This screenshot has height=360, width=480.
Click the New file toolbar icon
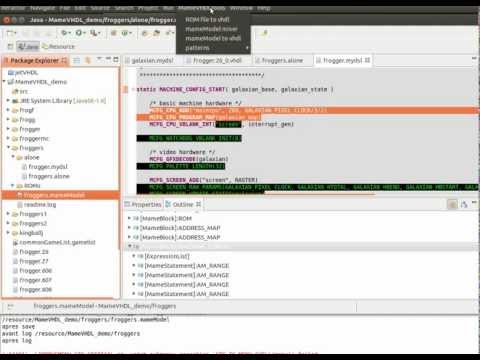point(11,33)
